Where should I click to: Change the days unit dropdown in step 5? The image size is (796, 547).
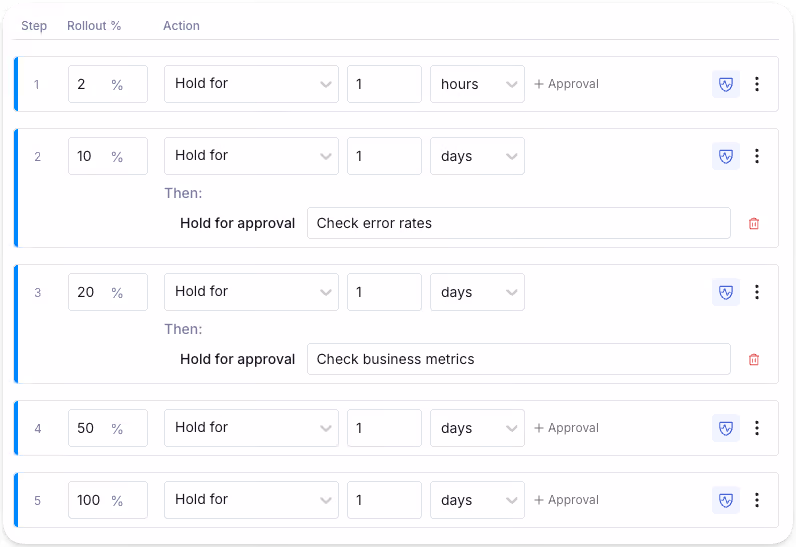(x=477, y=500)
